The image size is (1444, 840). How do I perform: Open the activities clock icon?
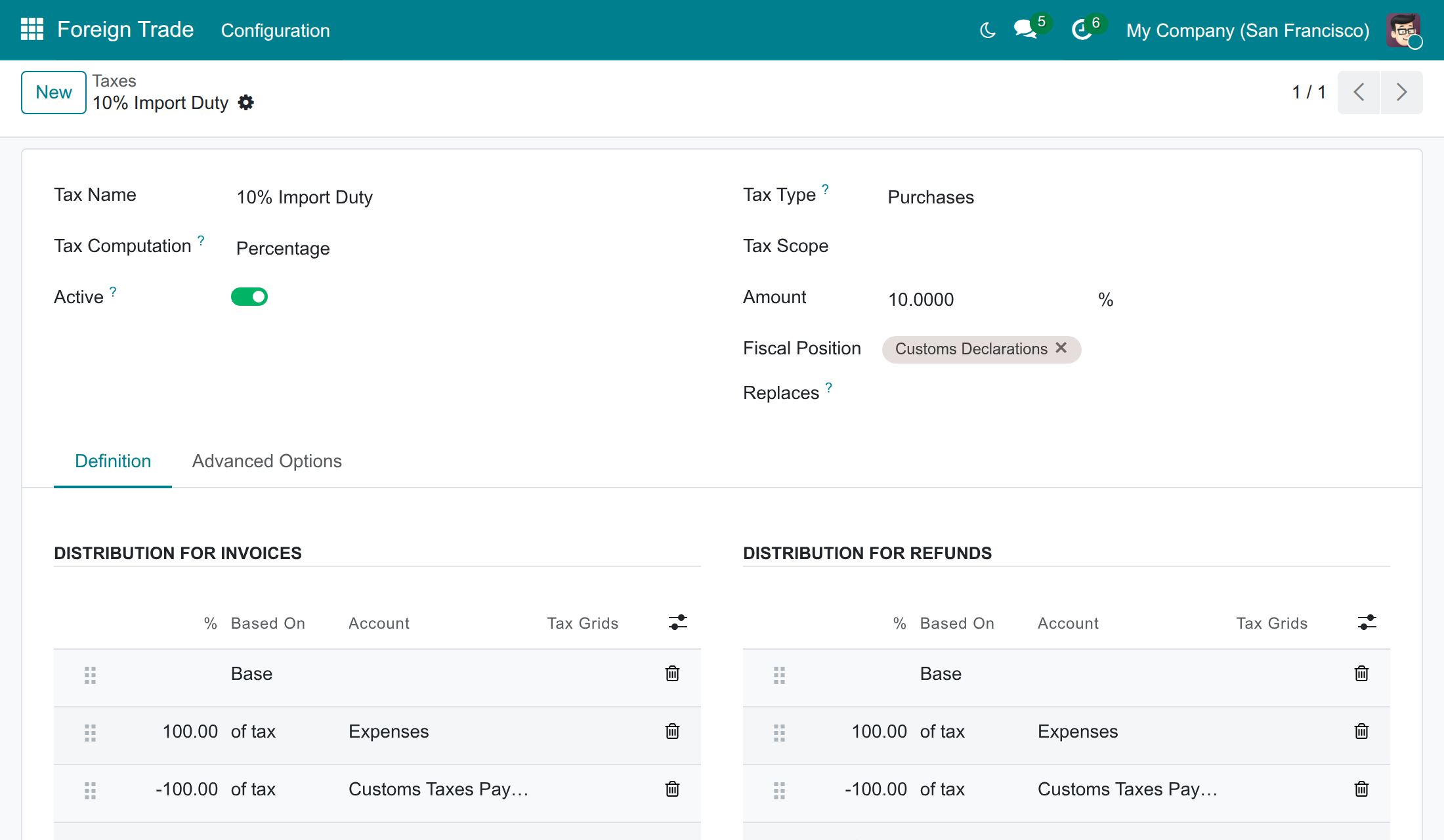(x=1082, y=30)
